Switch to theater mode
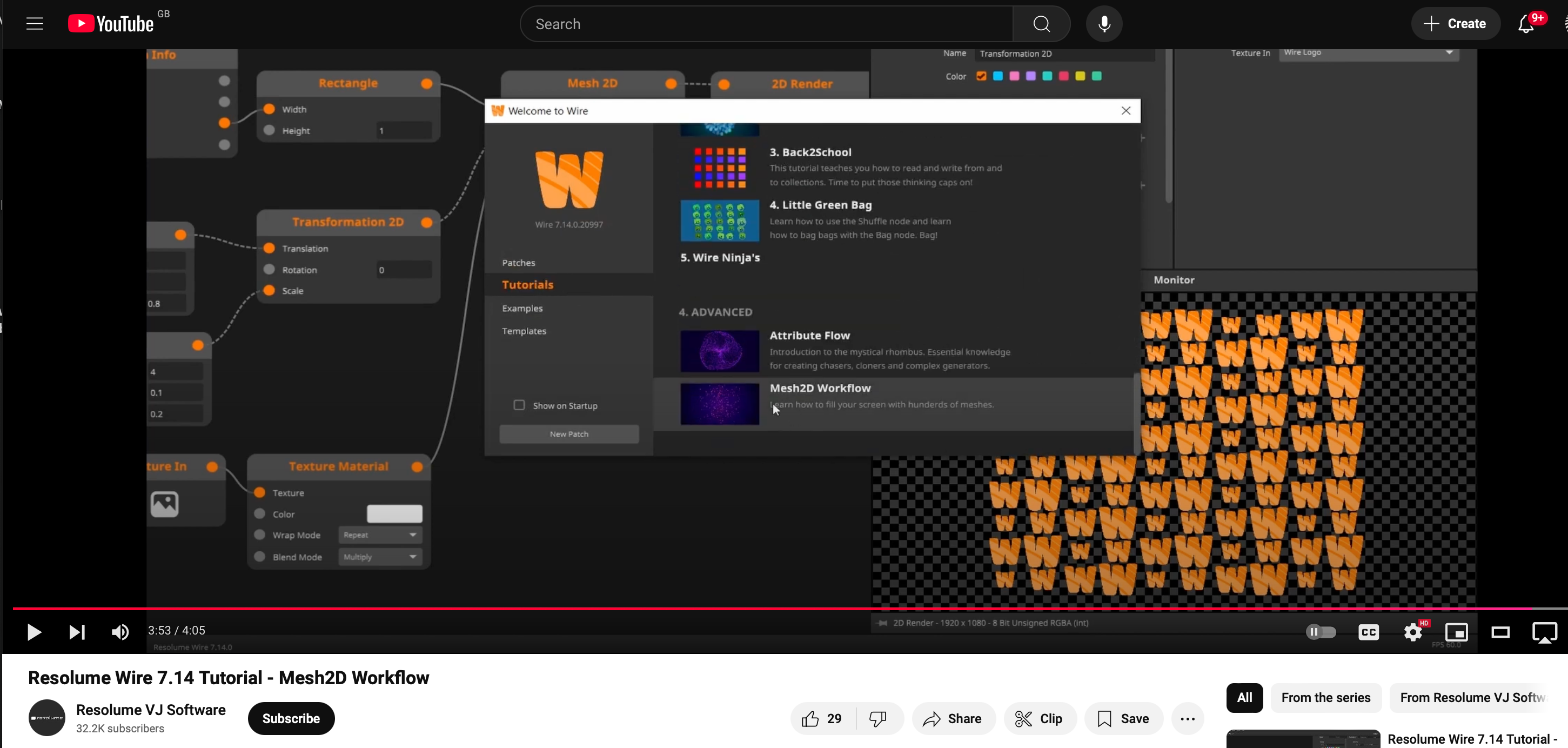The image size is (1568, 748). (x=1500, y=632)
